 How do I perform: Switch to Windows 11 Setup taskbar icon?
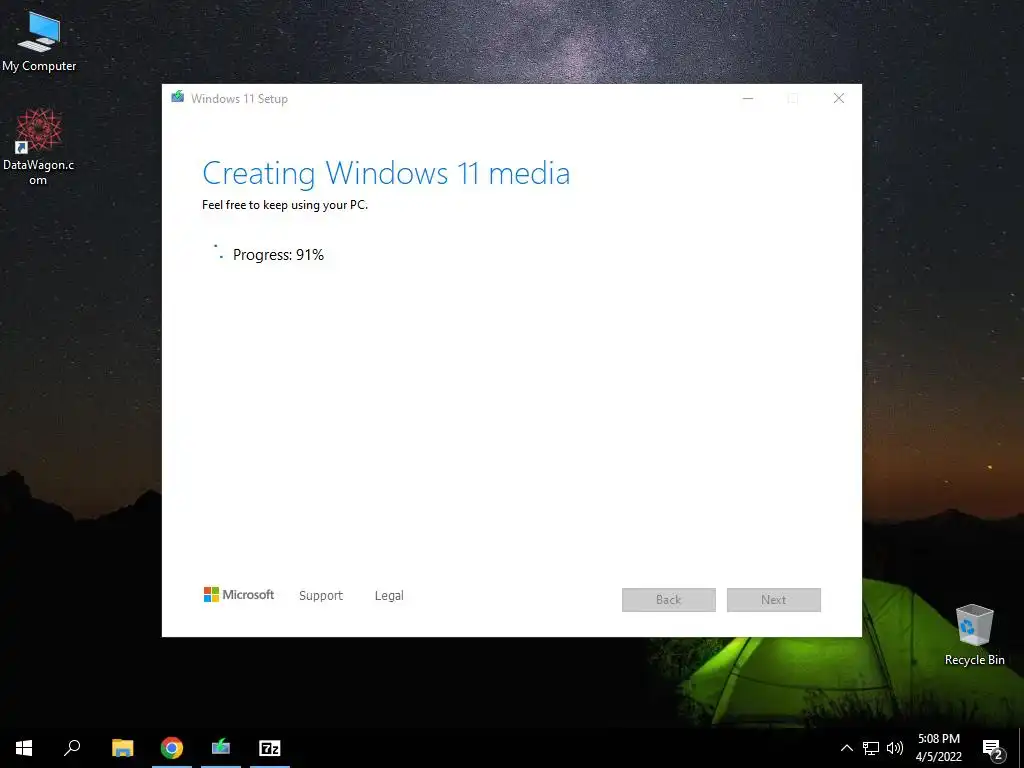221,748
